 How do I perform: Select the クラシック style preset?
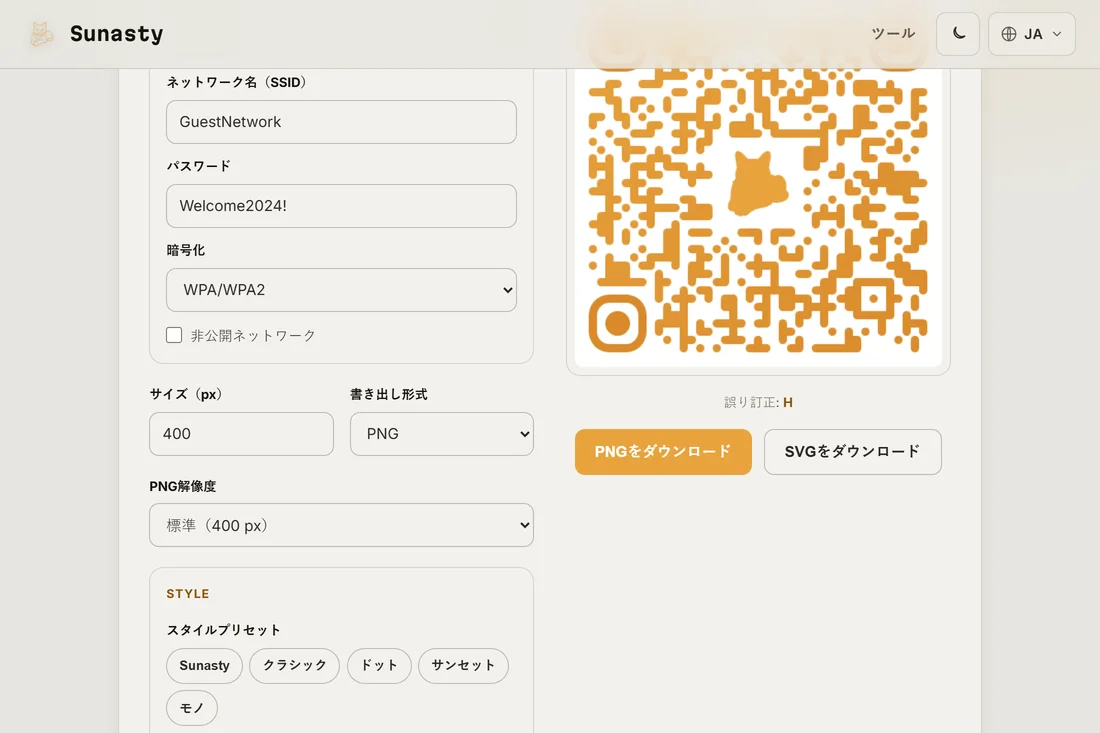295,666
